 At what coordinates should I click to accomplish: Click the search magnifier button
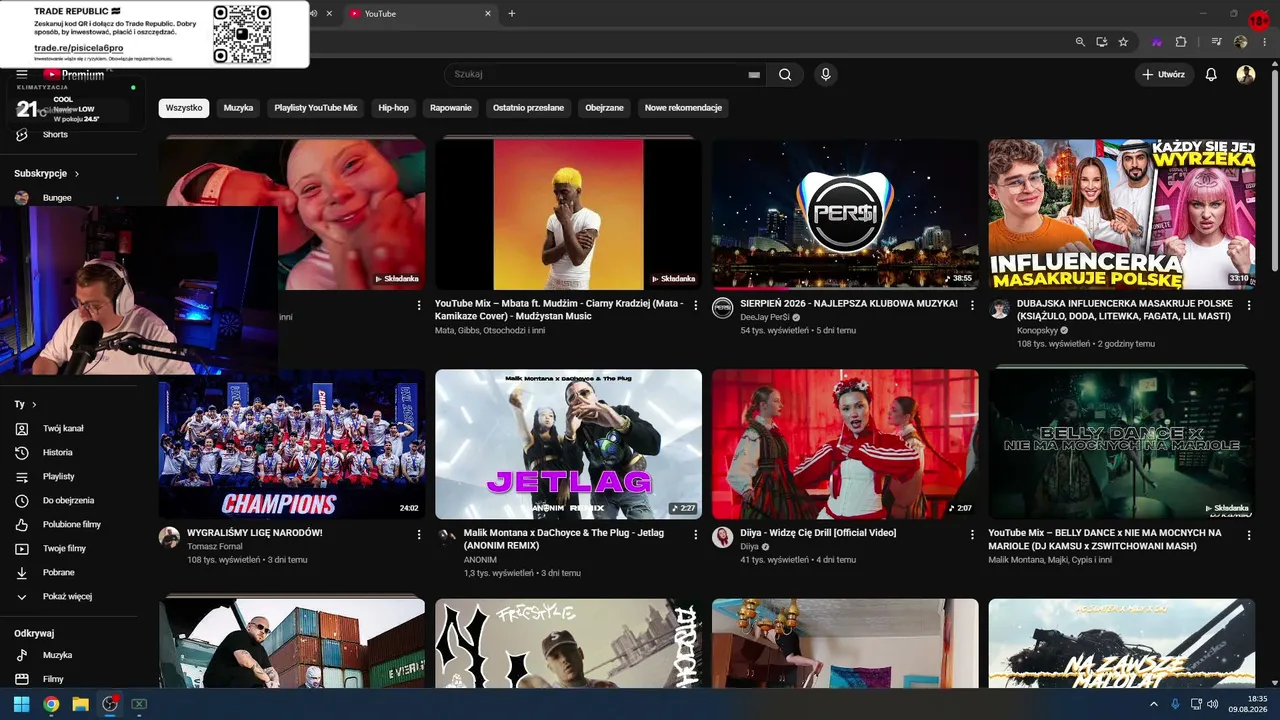pos(785,74)
